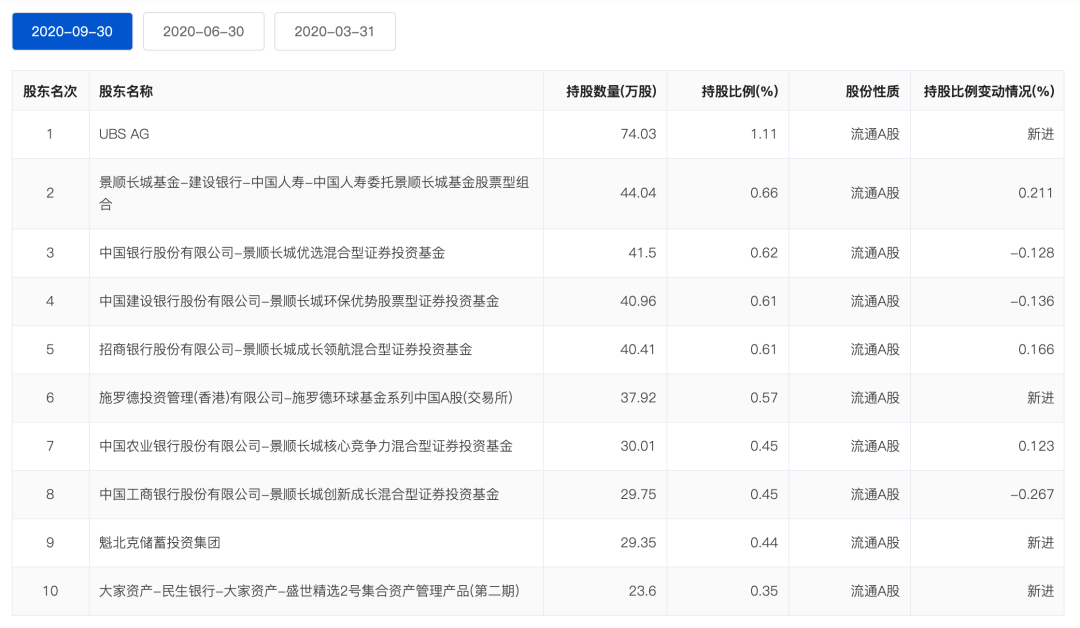Click holding quantity 40.41

pos(638,350)
